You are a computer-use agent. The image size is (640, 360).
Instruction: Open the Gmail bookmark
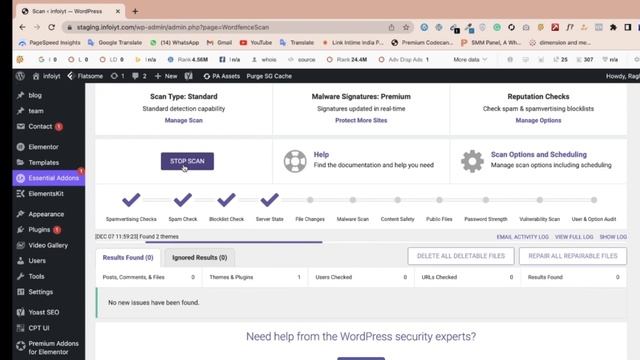click(x=220, y=42)
